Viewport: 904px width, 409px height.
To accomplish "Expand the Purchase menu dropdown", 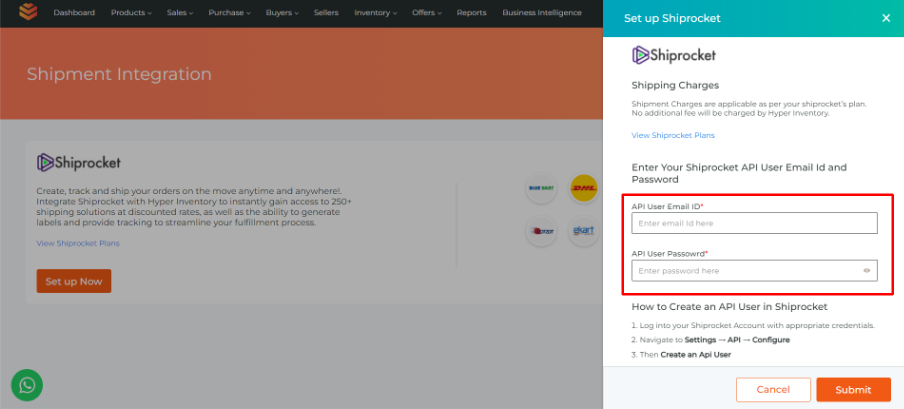I will click(229, 13).
